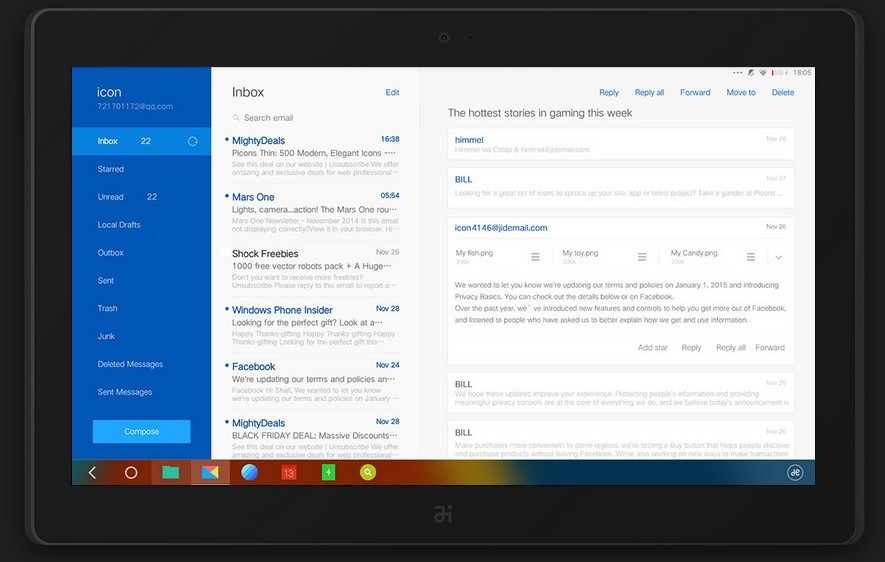Click into the Search email field
885x562 pixels.
coord(316,117)
